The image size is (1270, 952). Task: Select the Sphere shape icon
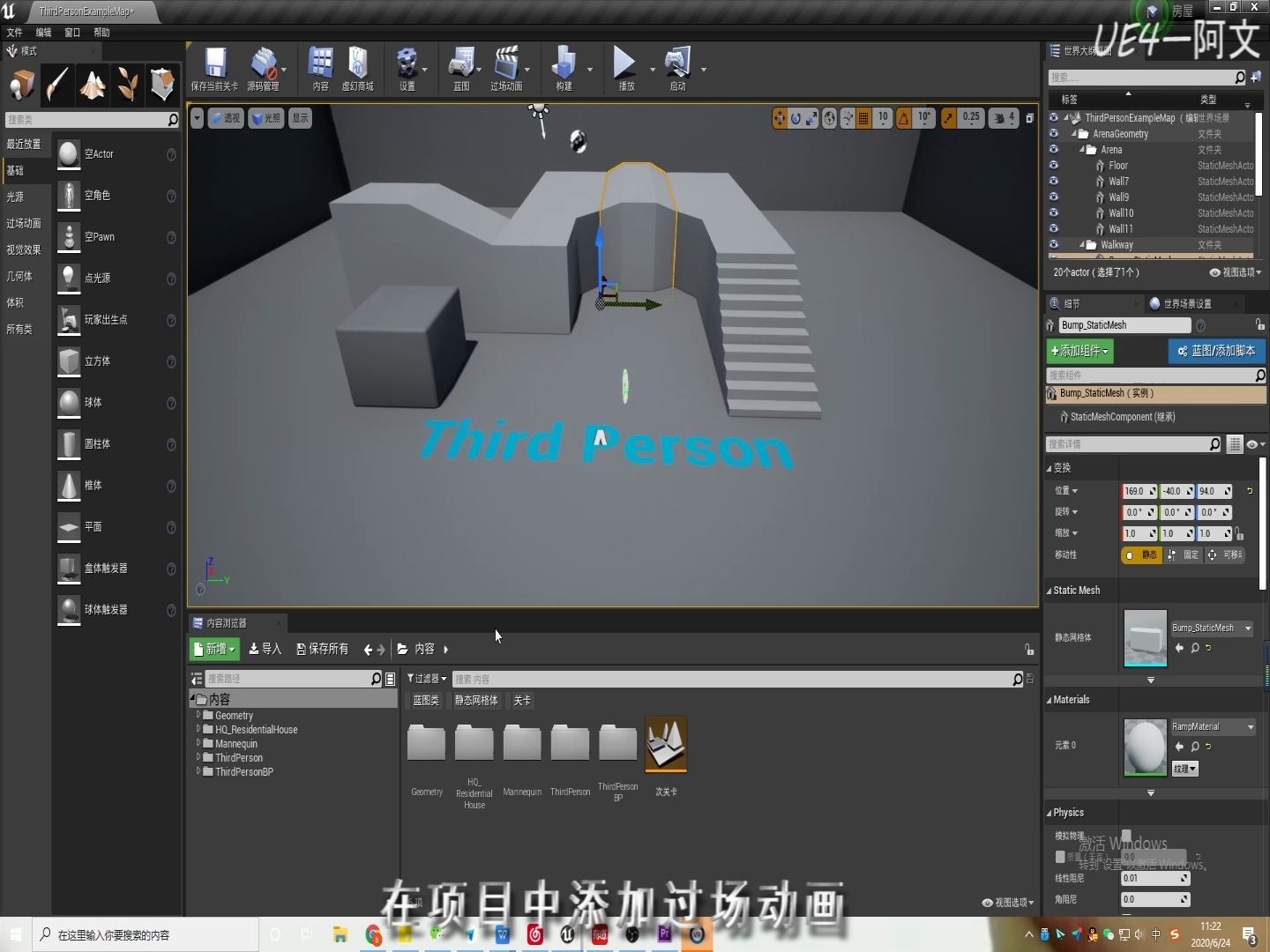(x=69, y=403)
